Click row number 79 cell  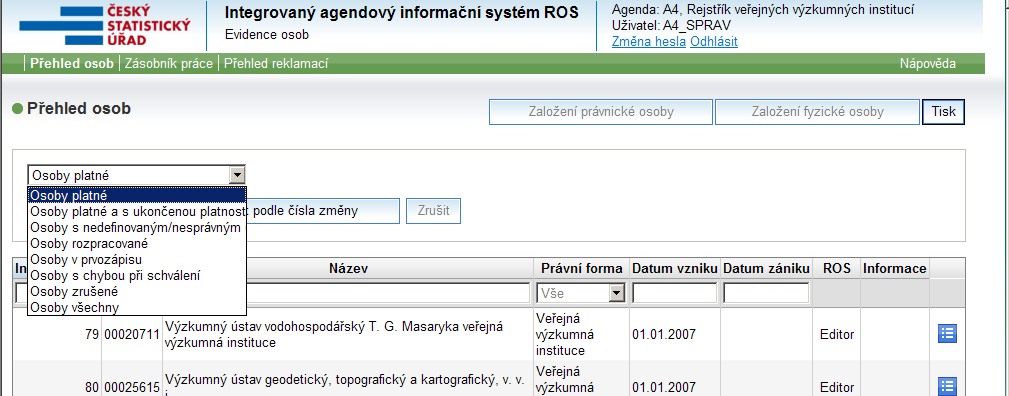(x=91, y=335)
